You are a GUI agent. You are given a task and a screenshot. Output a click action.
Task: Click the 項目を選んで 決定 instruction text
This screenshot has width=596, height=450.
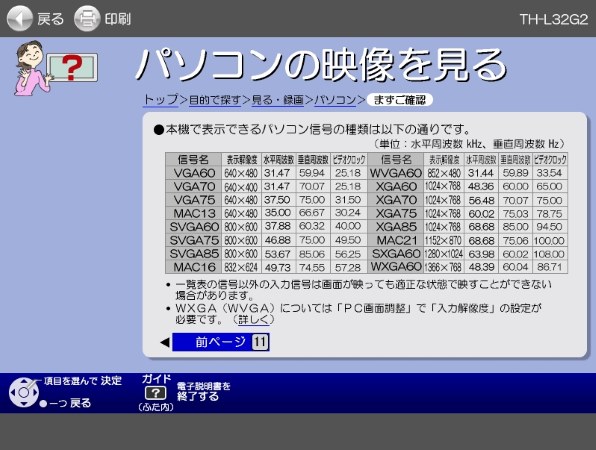82,381
